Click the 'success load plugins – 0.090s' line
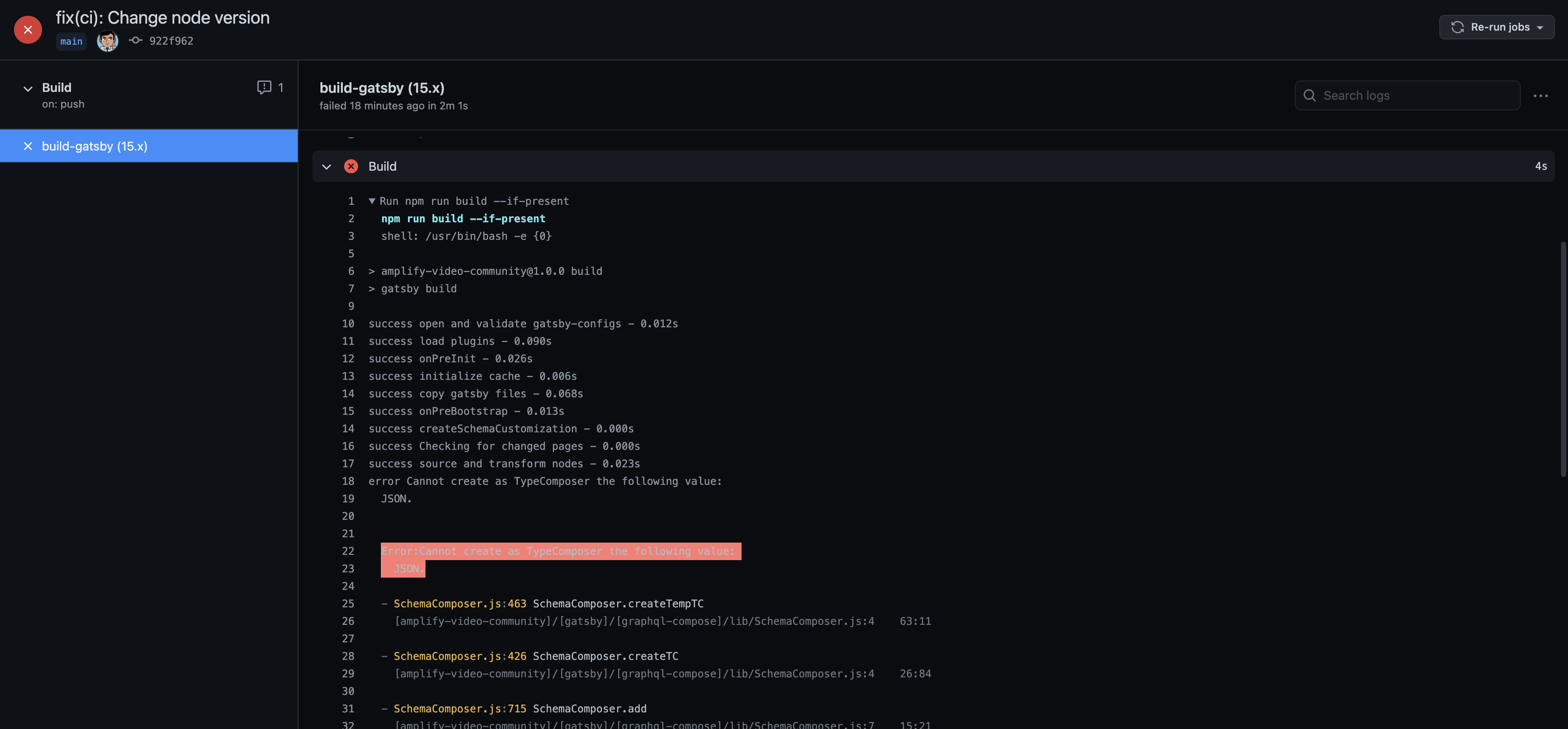1568x729 pixels. coord(460,341)
